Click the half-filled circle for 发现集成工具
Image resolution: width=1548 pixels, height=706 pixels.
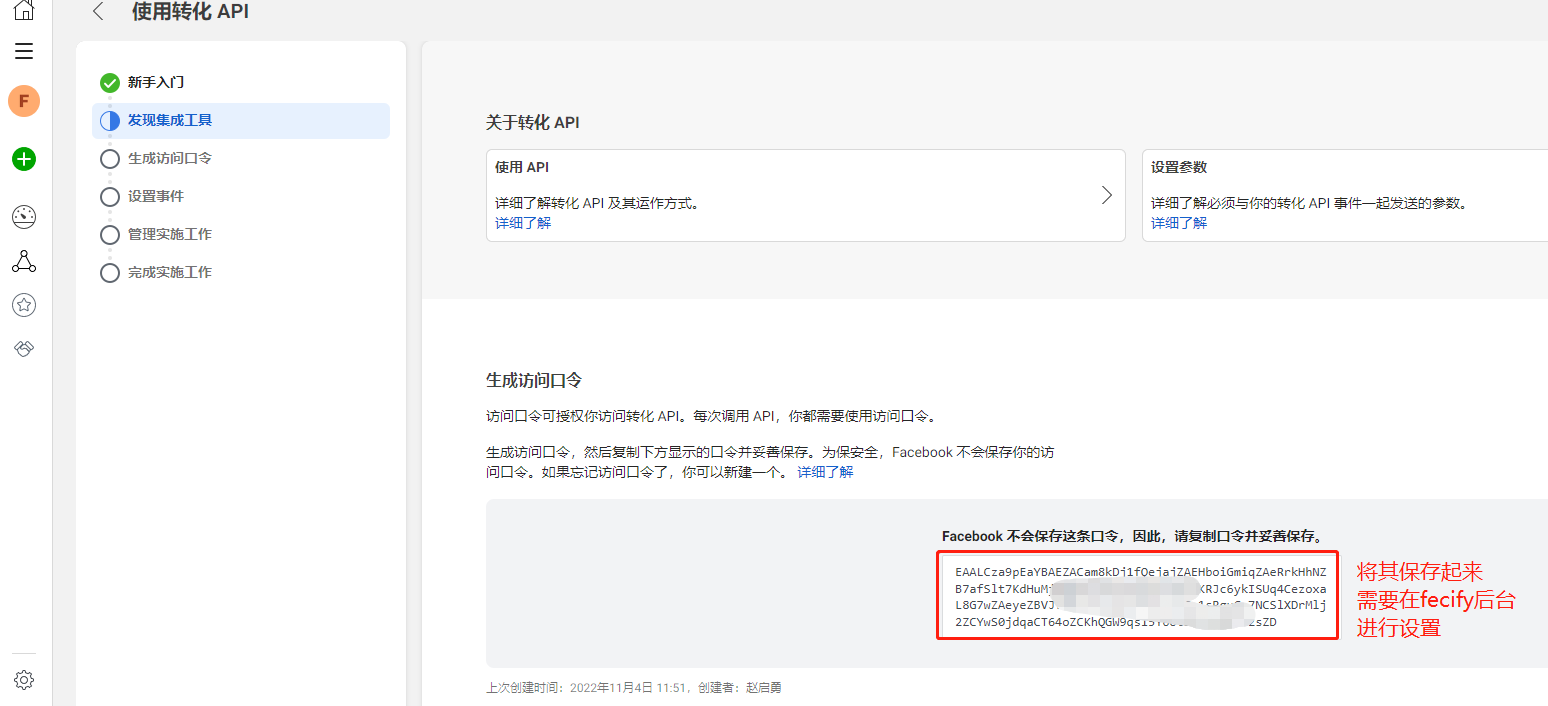click(110, 121)
